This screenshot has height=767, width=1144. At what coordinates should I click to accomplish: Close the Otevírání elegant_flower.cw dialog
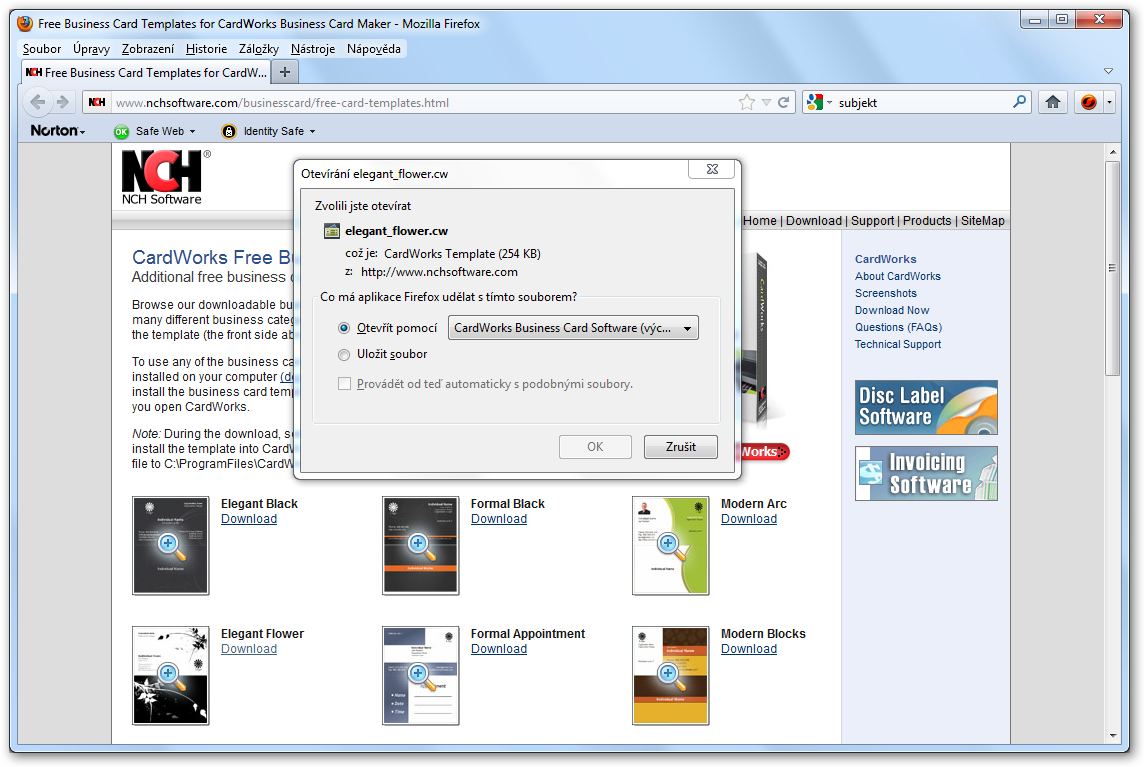pyautogui.click(x=713, y=169)
